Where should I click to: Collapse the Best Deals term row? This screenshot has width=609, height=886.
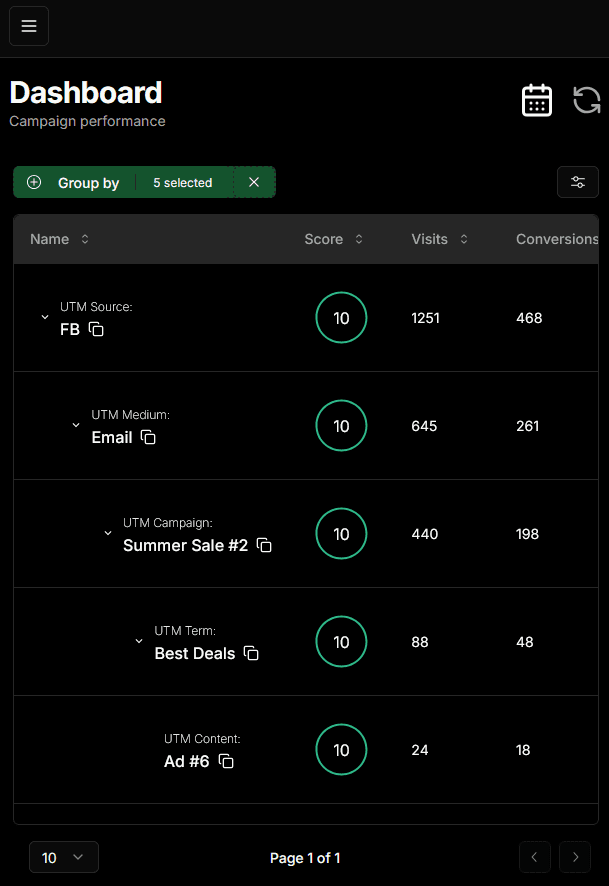click(139, 641)
